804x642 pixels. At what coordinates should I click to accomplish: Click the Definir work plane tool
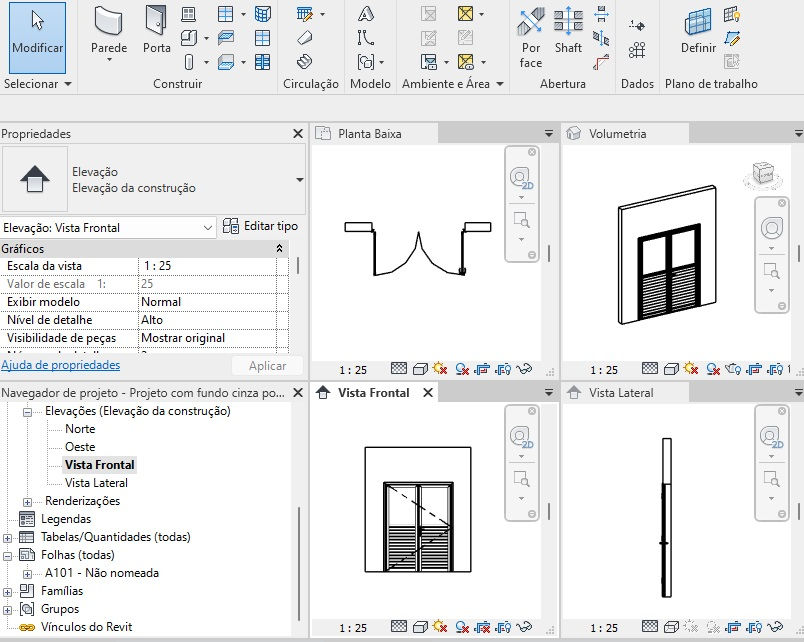pos(698,31)
